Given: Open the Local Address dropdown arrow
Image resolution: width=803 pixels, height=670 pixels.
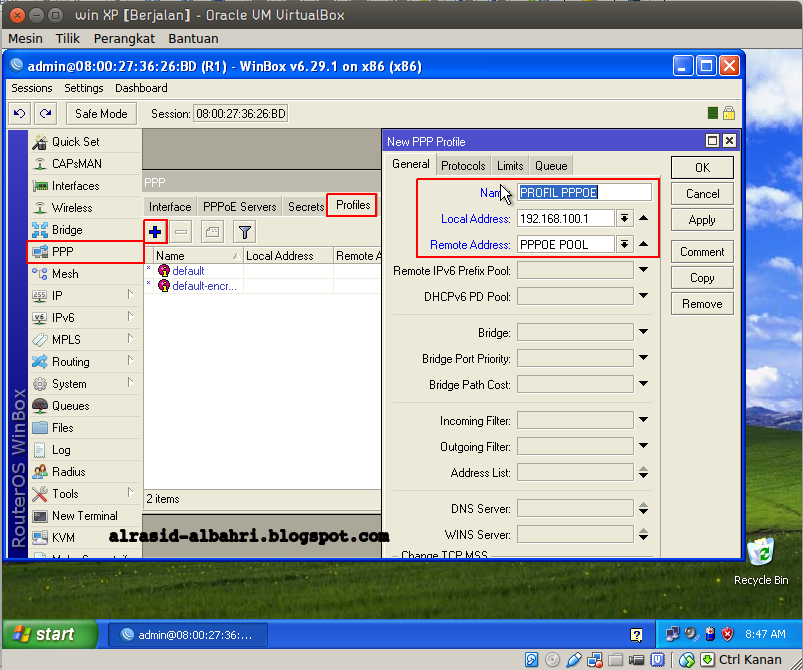Looking at the screenshot, I should [x=624, y=219].
